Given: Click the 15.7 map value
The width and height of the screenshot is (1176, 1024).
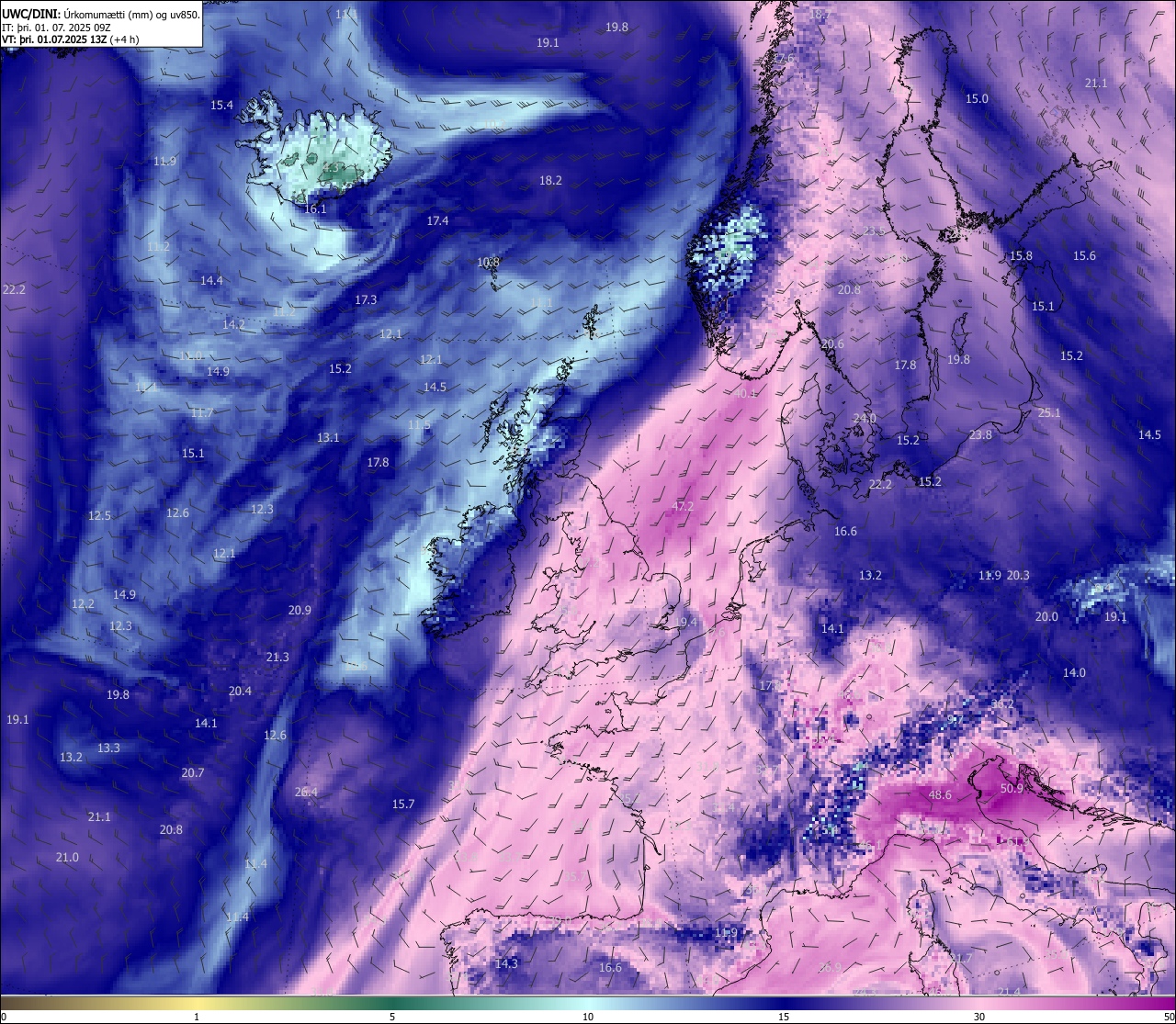Looking at the screenshot, I should (403, 805).
